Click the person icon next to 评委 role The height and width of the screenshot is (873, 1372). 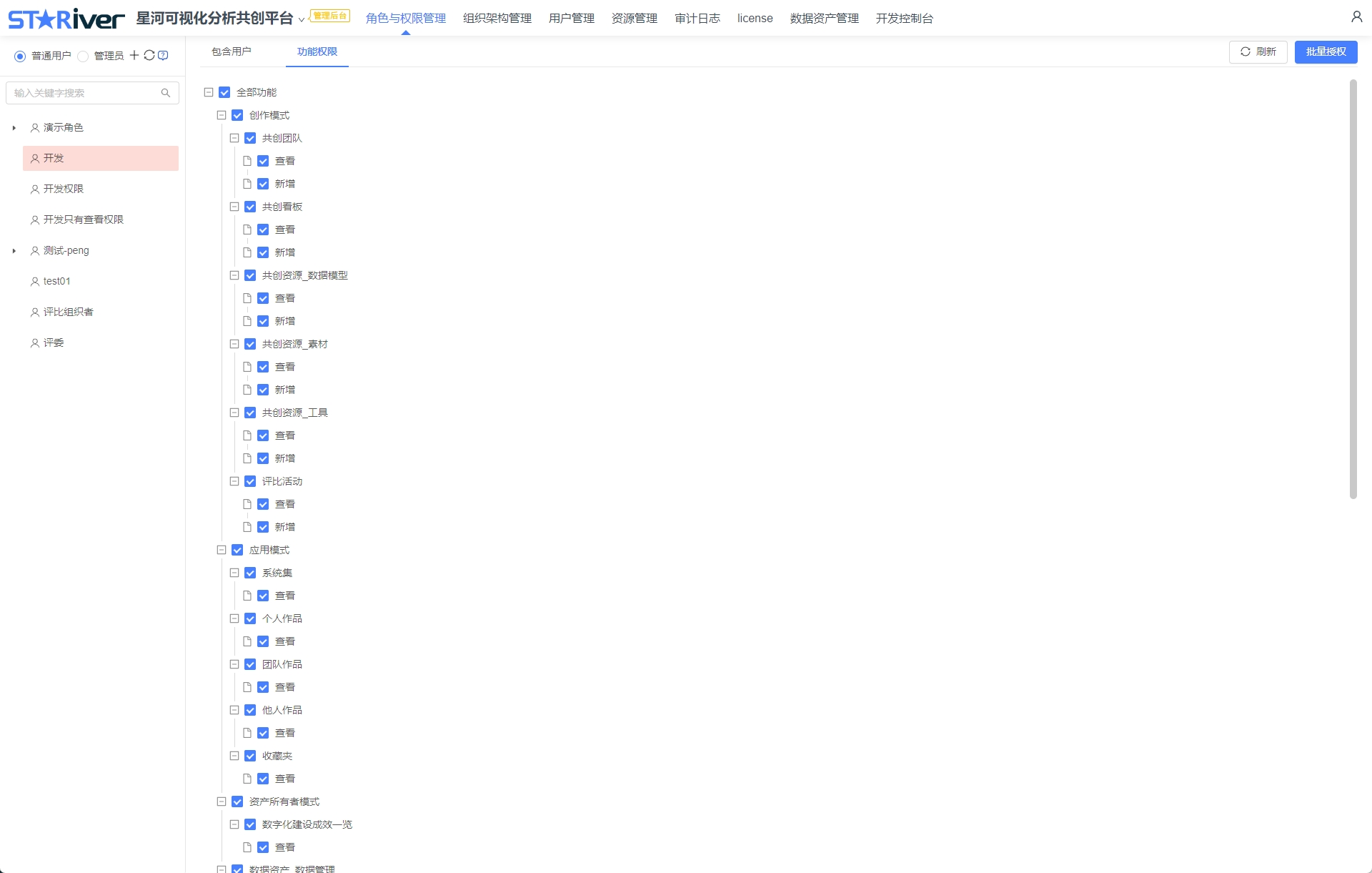pos(34,343)
